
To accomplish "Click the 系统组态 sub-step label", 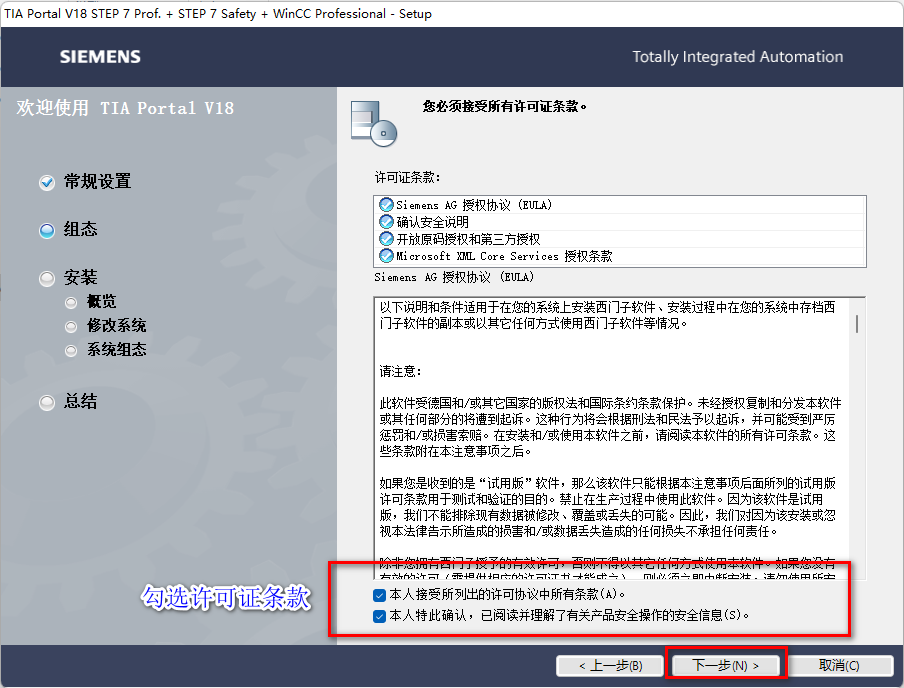I will click(116, 349).
